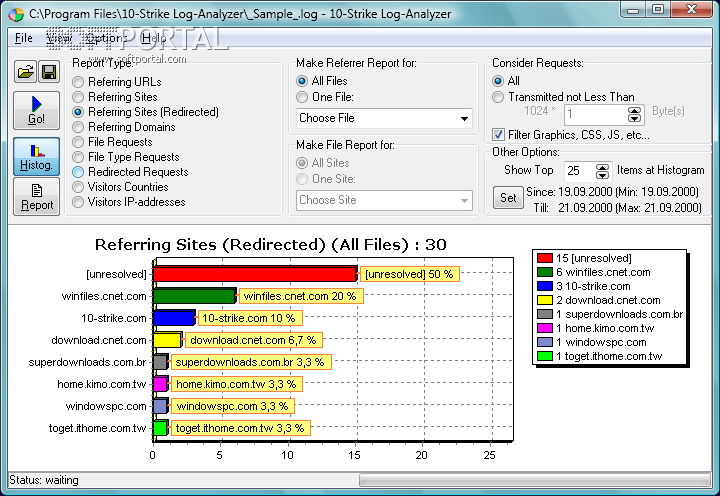Click the transmitted bytes input field
Screen dimensions: 720x496
tap(595, 114)
